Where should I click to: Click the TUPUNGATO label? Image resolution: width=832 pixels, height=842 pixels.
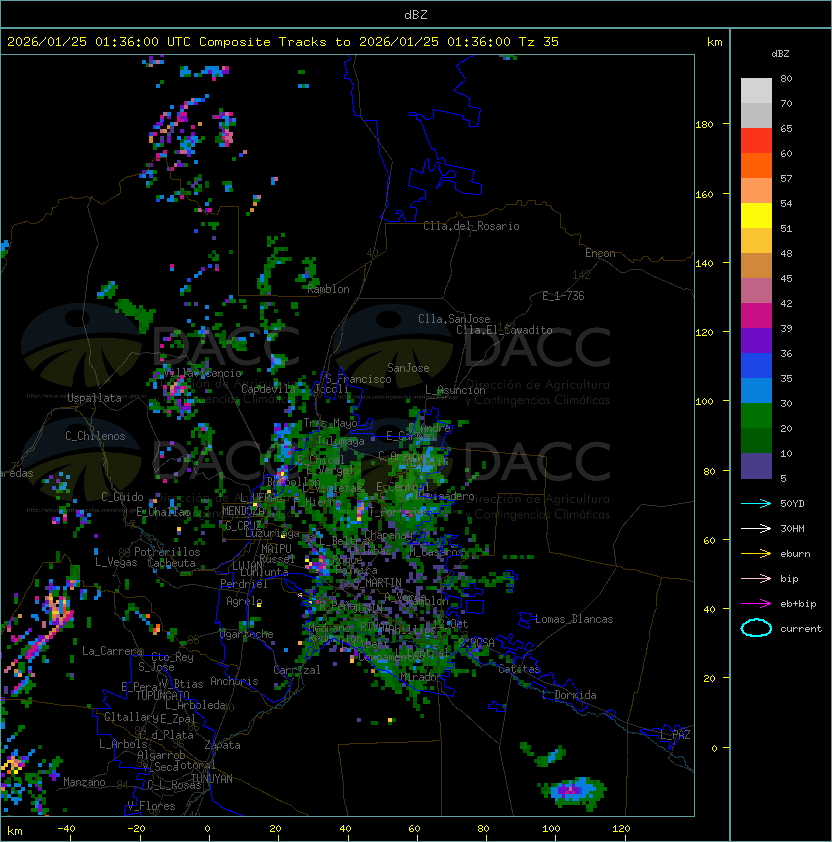162,696
